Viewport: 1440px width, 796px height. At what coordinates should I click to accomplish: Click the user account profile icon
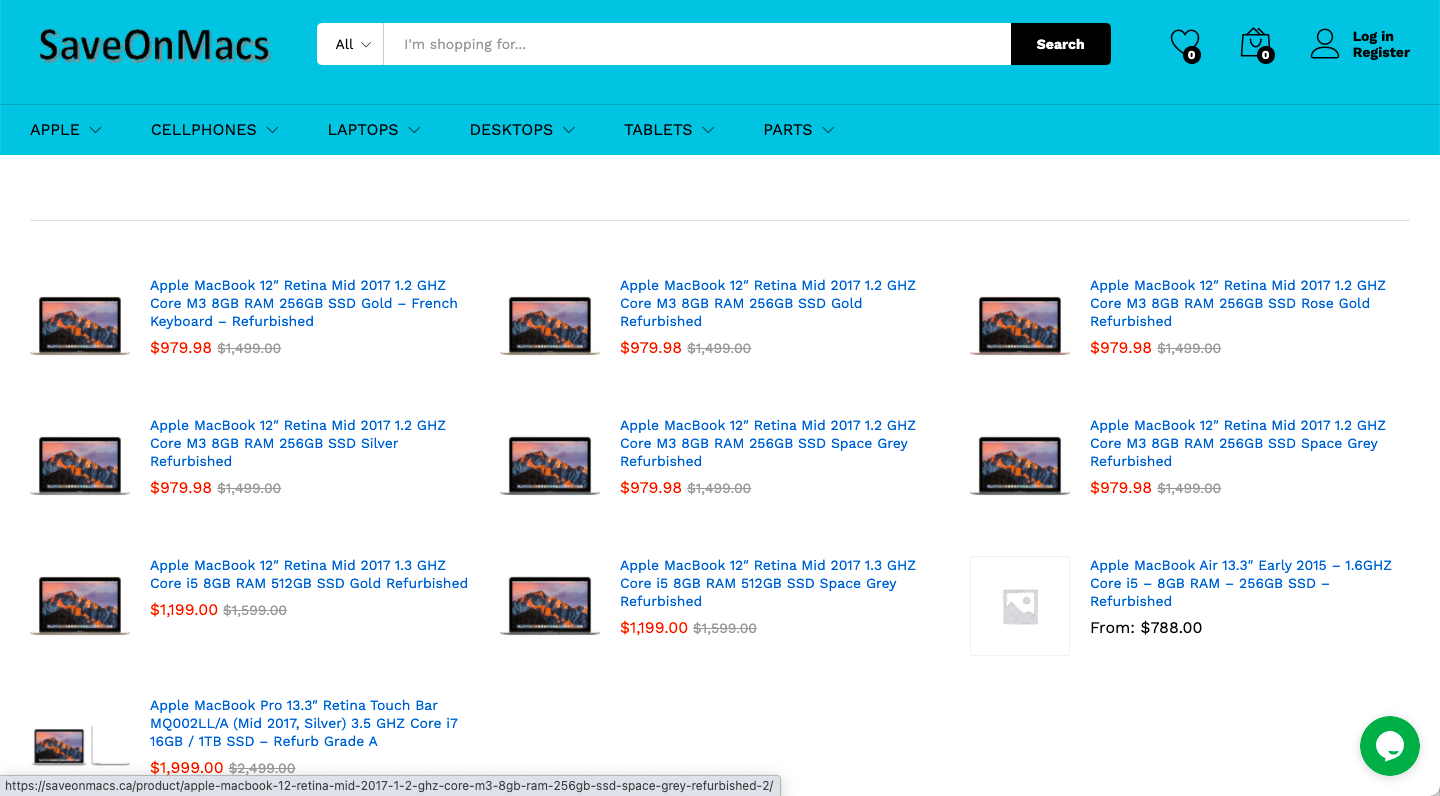pyautogui.click(x=1325, y=44)
